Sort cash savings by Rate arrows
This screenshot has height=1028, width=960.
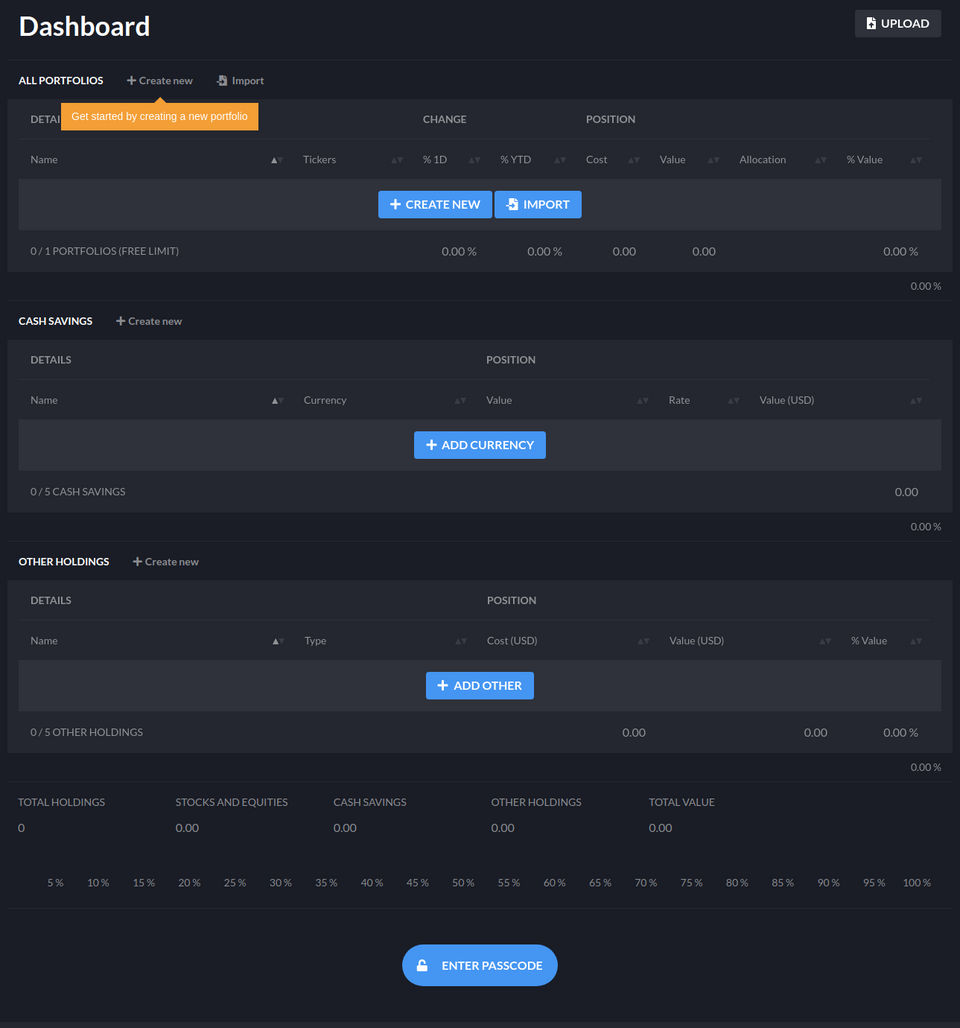pyautogui.click(x=734, y=401)
